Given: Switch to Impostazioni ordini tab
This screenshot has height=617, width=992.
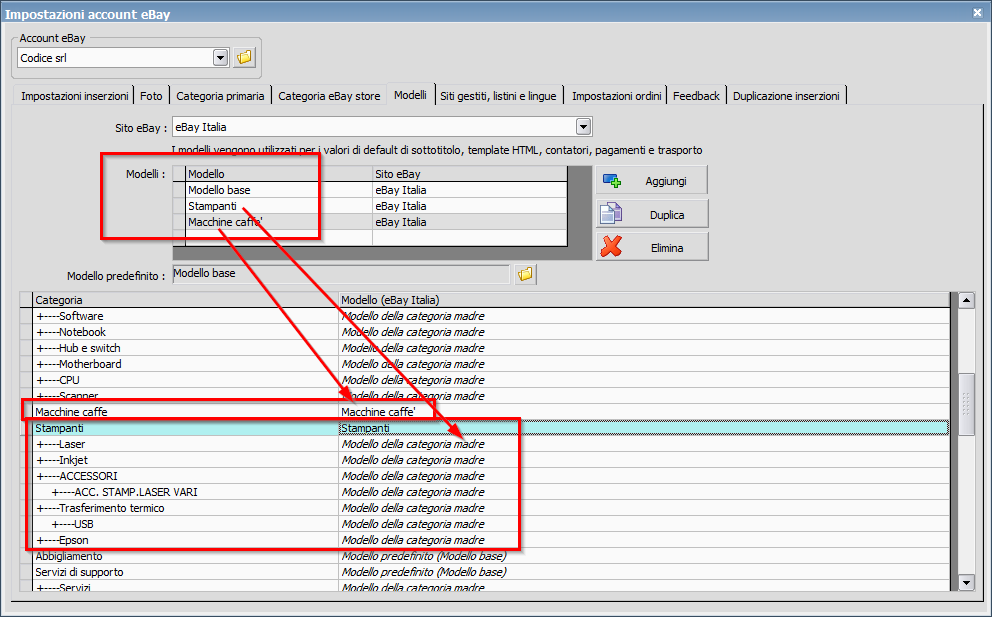Looking at the screenshot, I should [616, 96].
